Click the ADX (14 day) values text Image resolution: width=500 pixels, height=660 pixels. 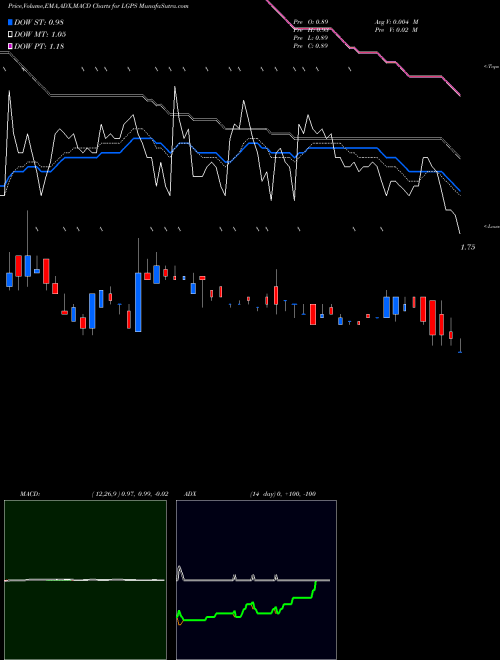(x=282, y=494)
